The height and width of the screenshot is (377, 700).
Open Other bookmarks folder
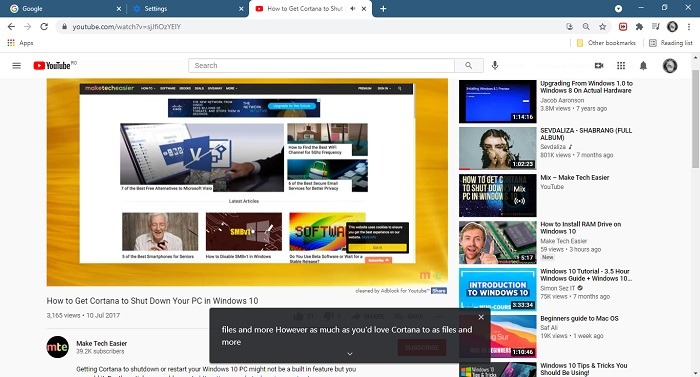tap(606, 43)
